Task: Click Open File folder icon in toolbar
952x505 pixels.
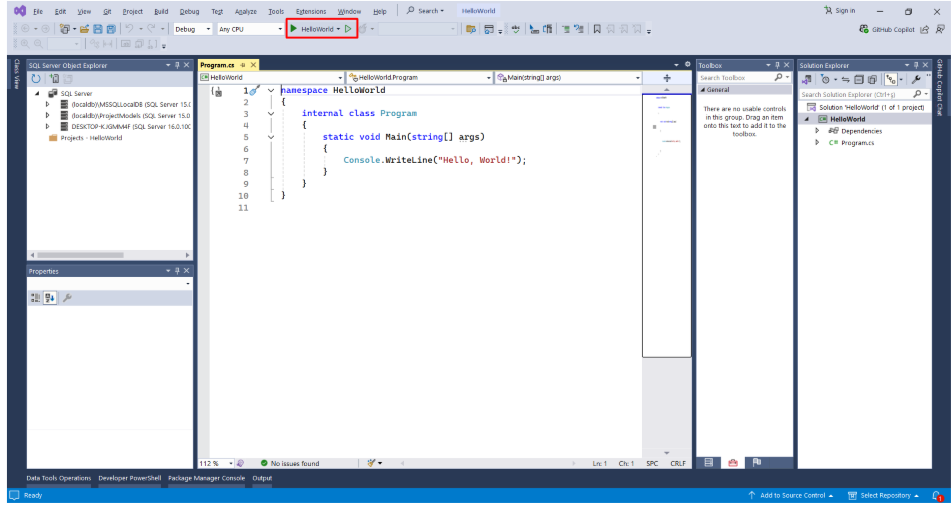Action: [84, 29]
